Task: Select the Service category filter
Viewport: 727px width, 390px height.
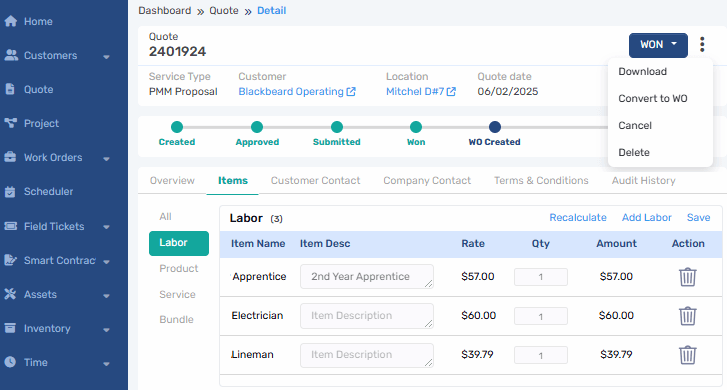Action: [177, 294]
